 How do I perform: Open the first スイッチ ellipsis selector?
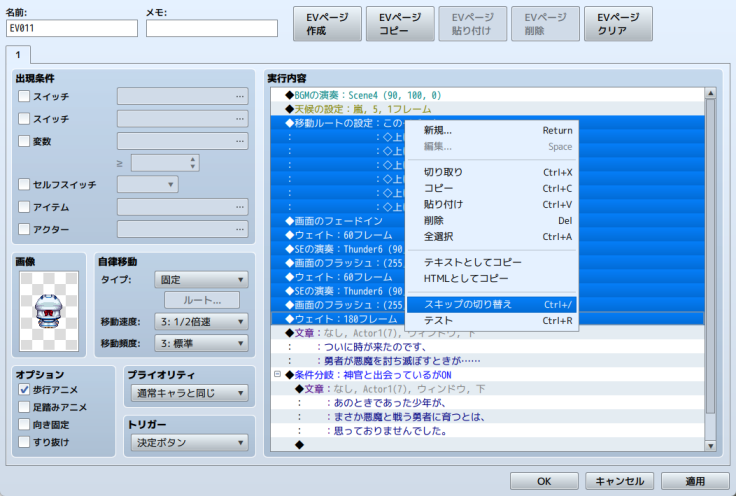pyautogui.click(x=240, y=97)
